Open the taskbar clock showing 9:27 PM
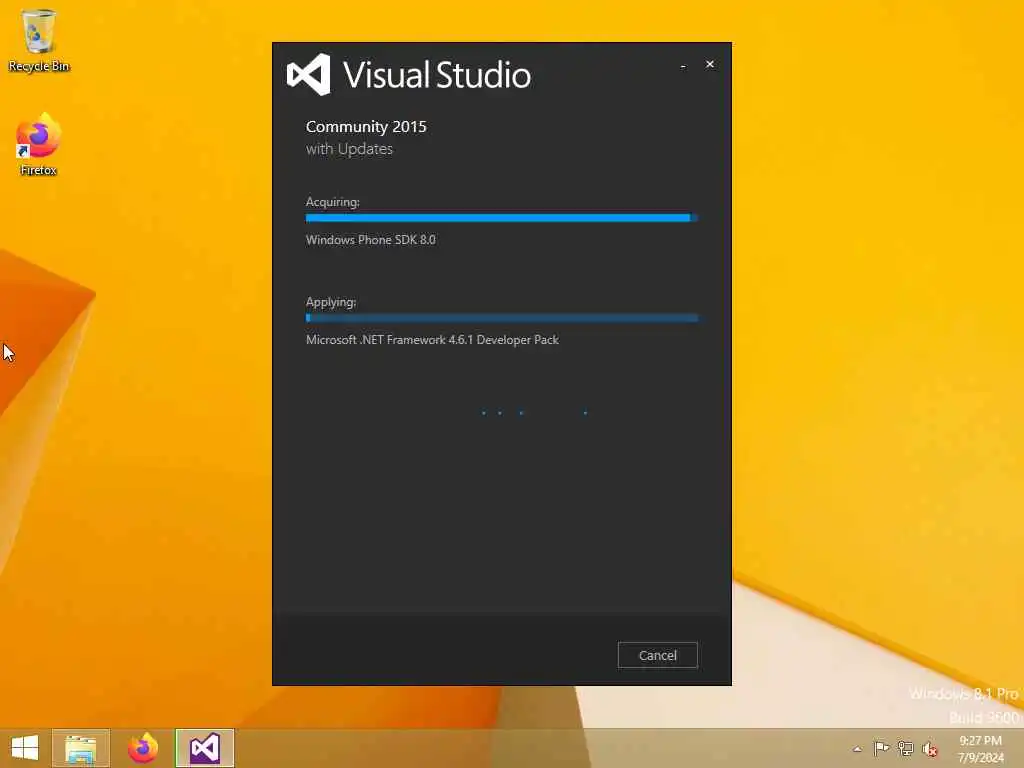1024x768 pixels. 980,749
